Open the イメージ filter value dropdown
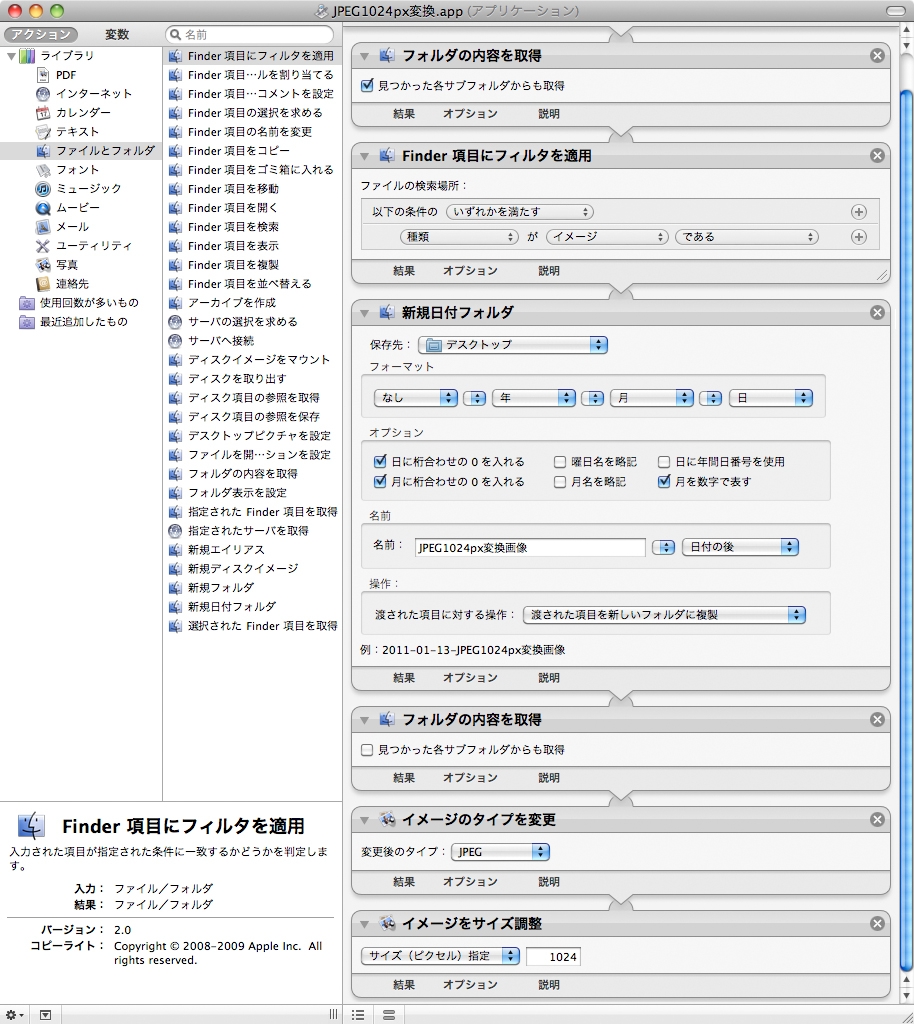This screenshot has height=1024, width=914. pos(607,237)
